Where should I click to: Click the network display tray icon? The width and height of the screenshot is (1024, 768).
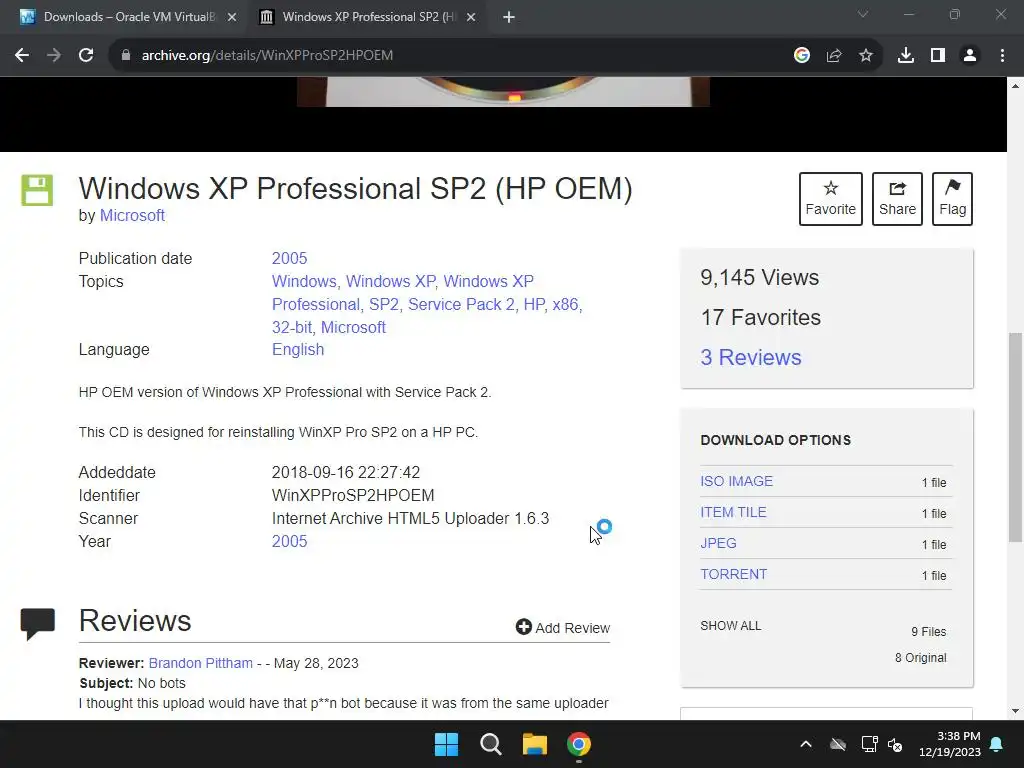[x=869, y=744]
